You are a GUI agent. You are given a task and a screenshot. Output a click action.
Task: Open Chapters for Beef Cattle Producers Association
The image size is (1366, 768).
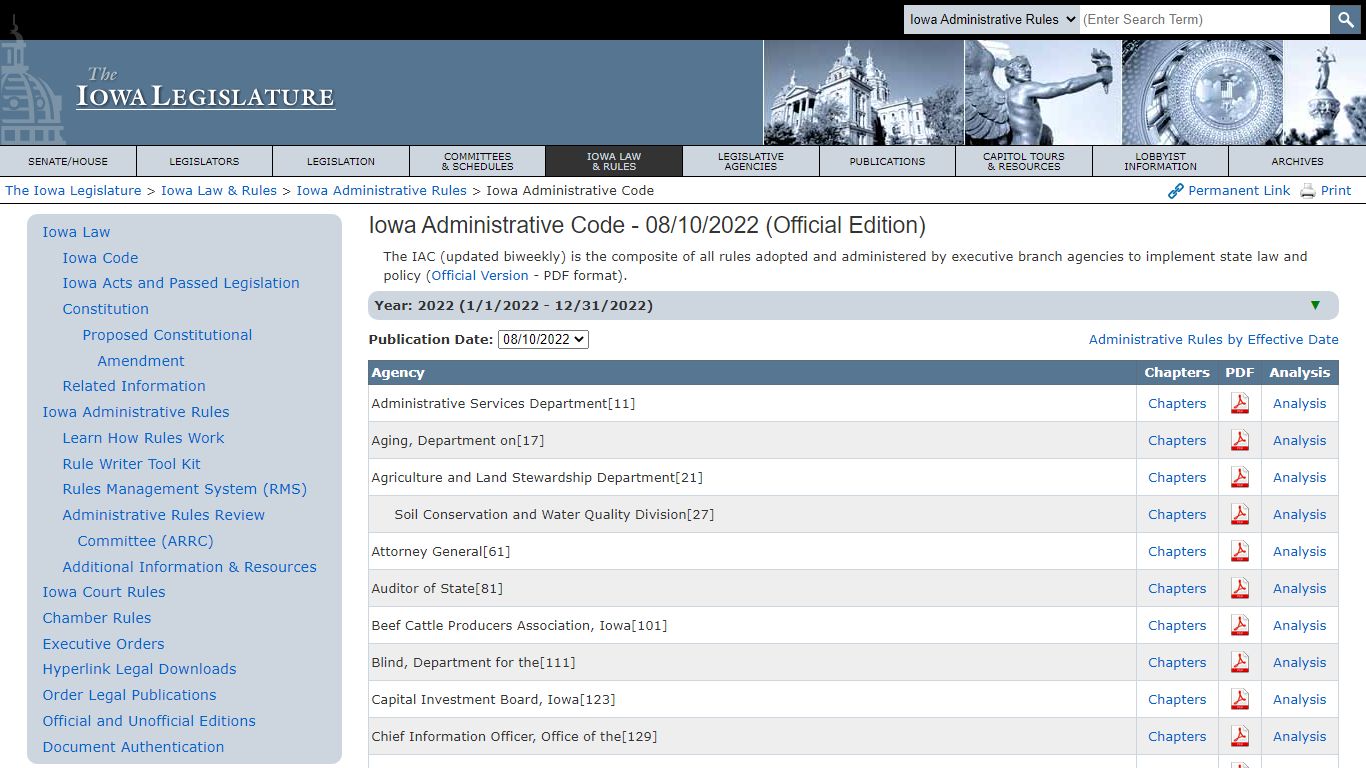1177,625
